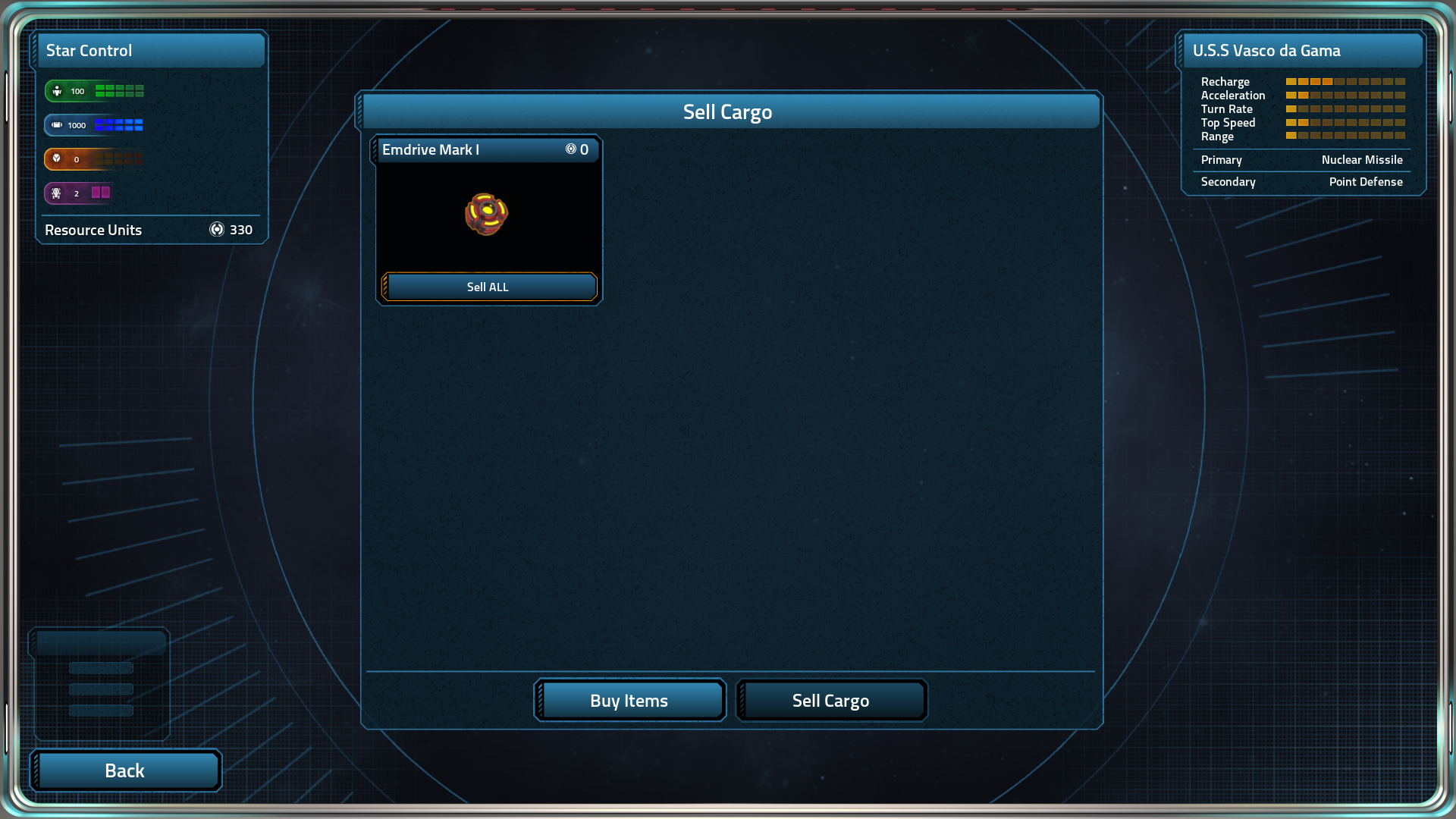Screen dimensions: 1456x819
Task: Click the green crew capacity bar
Action: coord(120,91)
